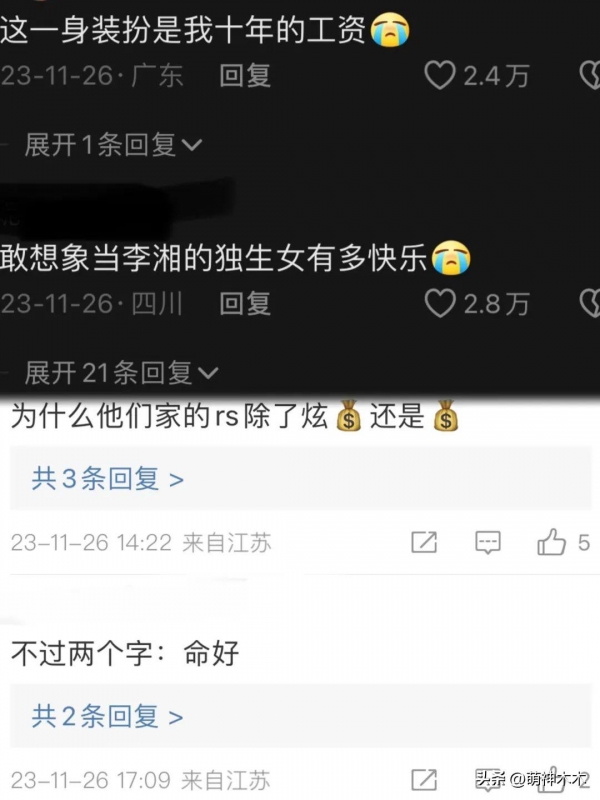
Task: Reply to the 四川 comment via 回复
Action: point(245,304)
